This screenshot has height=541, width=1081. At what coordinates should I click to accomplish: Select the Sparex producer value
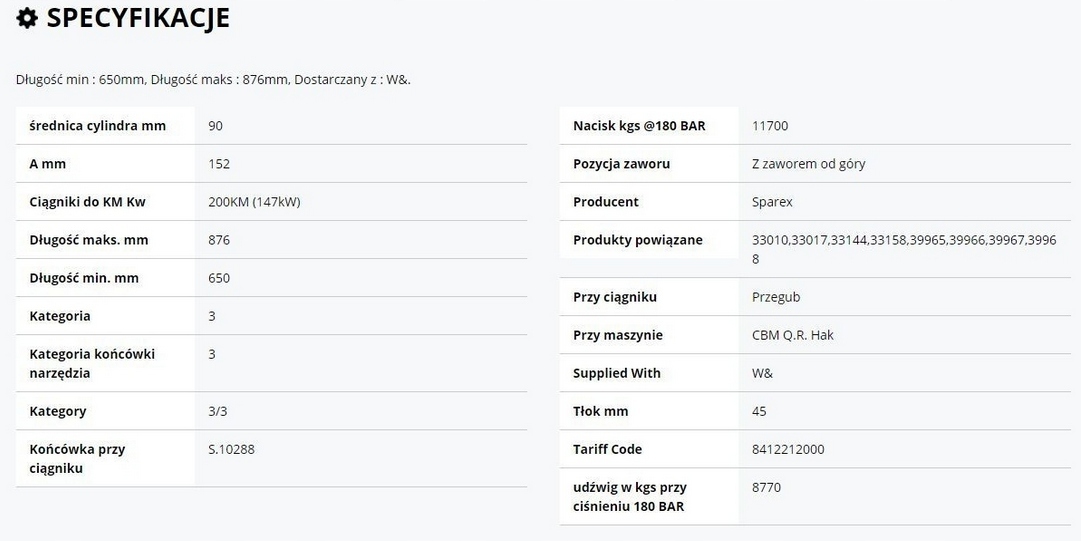click(771, 202)
